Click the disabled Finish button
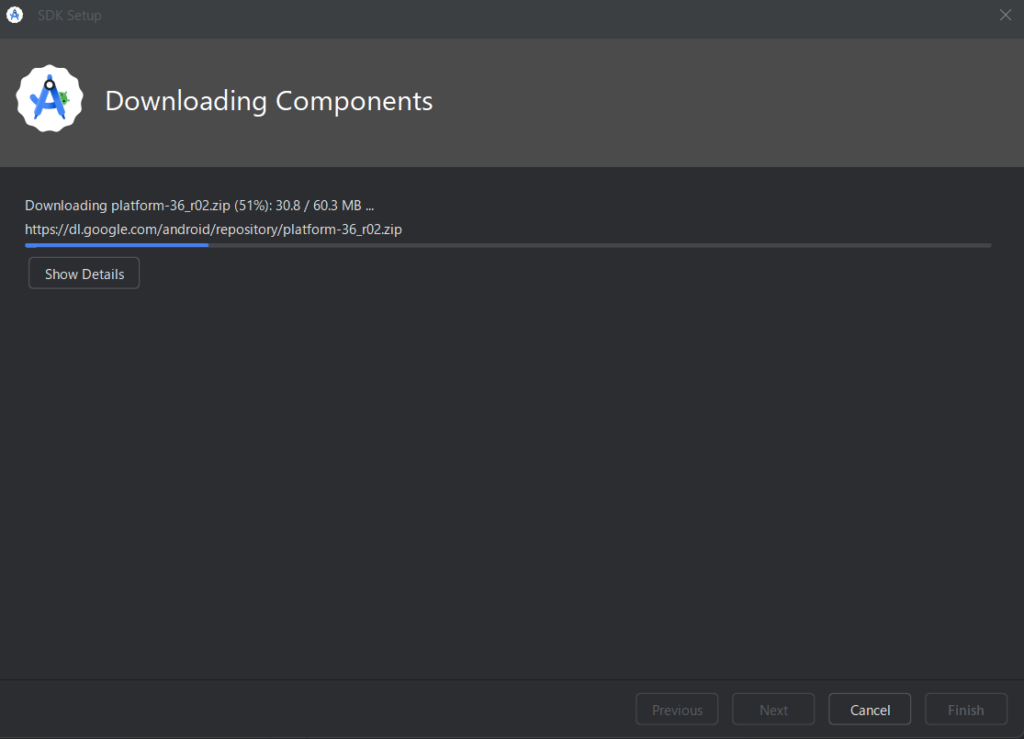 965,710
